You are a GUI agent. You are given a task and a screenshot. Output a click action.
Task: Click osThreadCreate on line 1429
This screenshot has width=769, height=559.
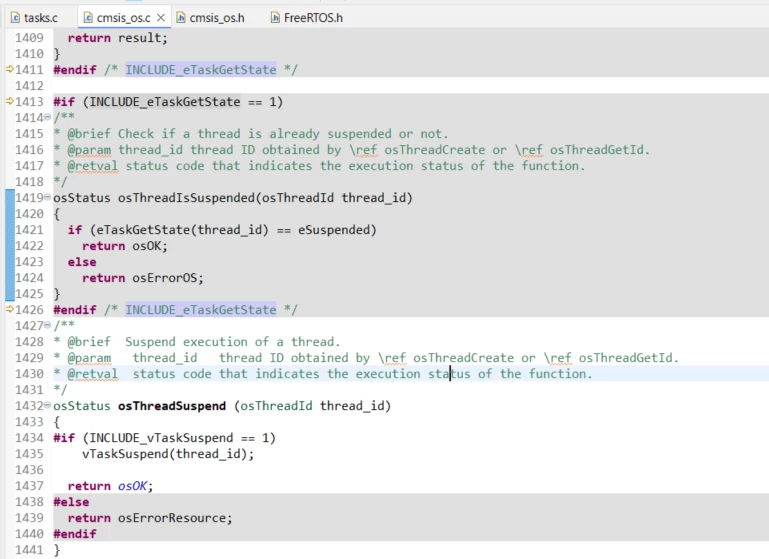[x=463, y=358]
